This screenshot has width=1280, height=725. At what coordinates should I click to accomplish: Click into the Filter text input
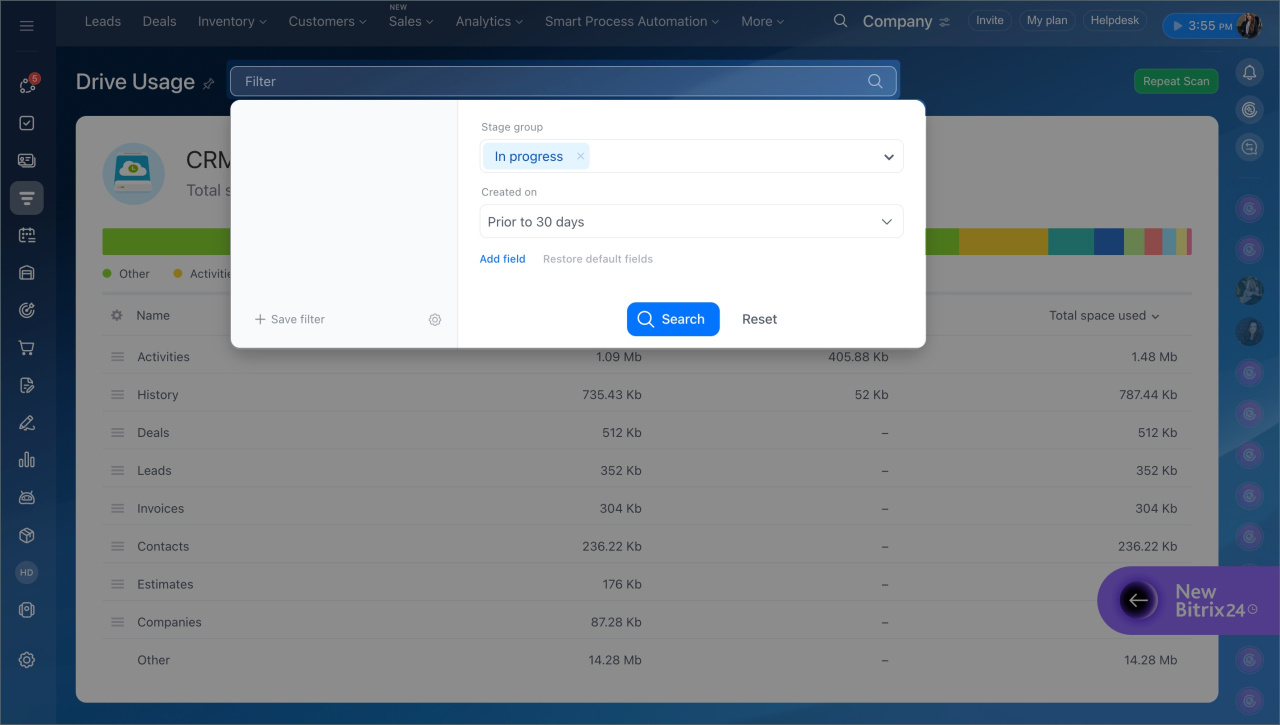tap(550, 81)
